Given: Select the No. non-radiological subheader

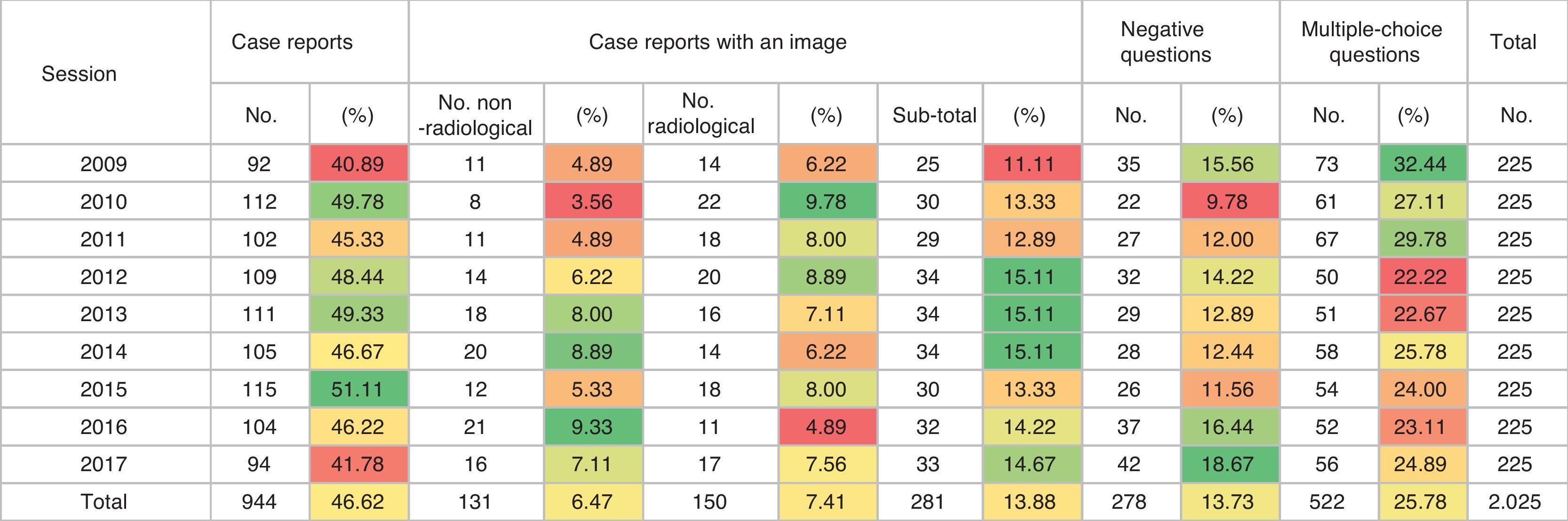Looking at the screenshot, I should [476, 114].
